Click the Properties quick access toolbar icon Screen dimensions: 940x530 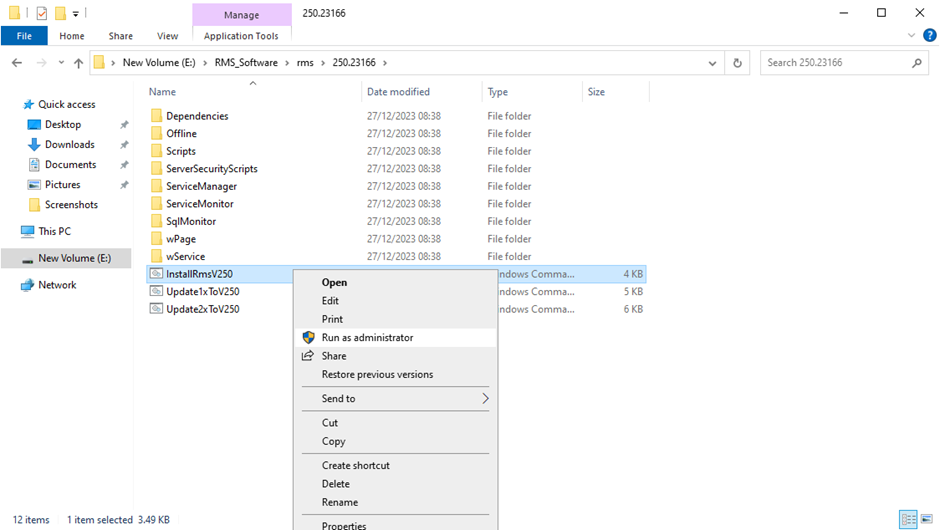(x=41, y=13)
